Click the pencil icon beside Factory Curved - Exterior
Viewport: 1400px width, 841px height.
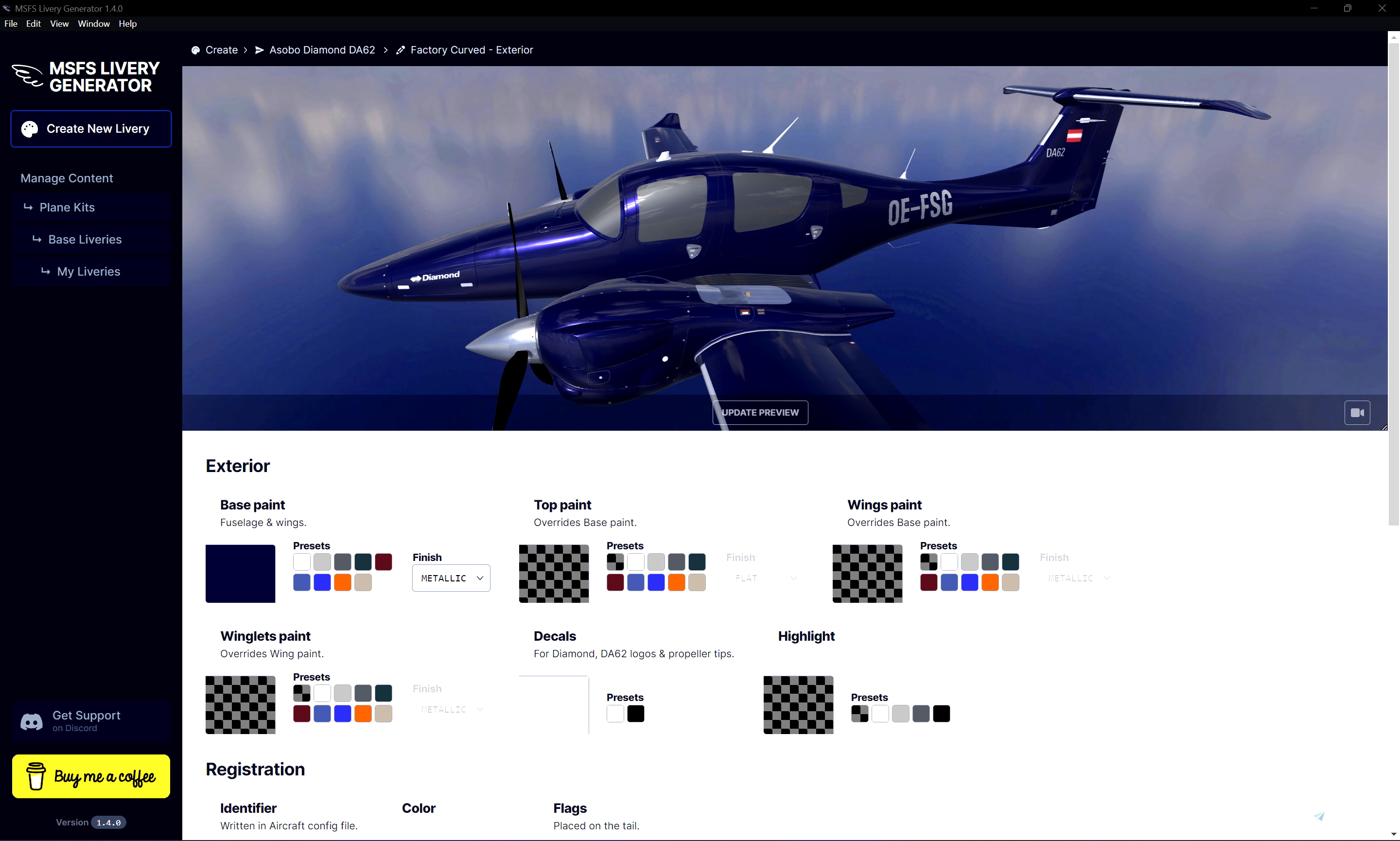[x=401, y=50]
